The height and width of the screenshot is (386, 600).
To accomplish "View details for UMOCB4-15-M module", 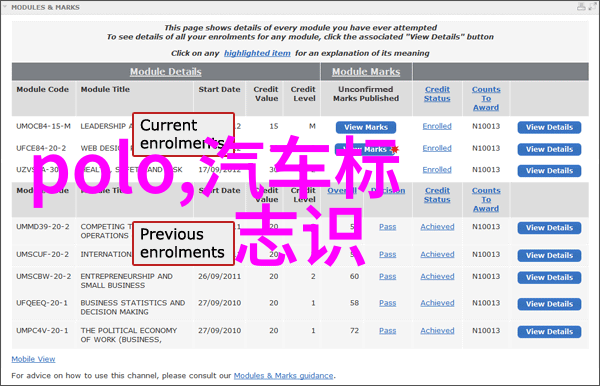I will pos(549,127).
